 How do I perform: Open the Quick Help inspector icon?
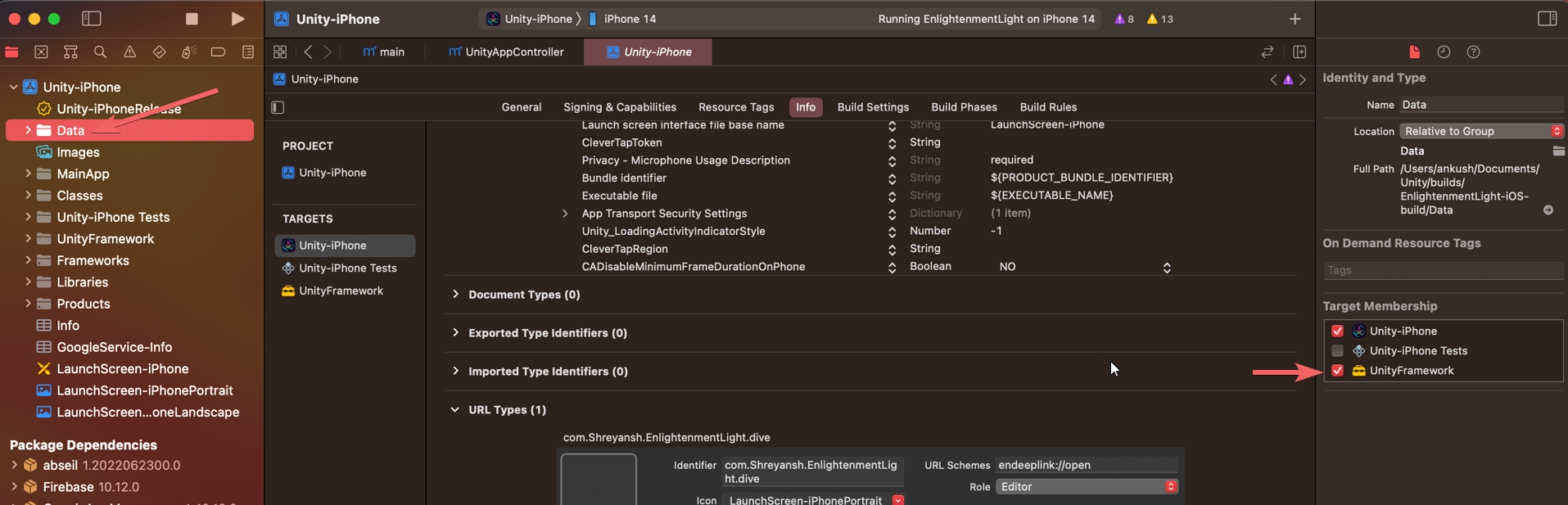1473,52
